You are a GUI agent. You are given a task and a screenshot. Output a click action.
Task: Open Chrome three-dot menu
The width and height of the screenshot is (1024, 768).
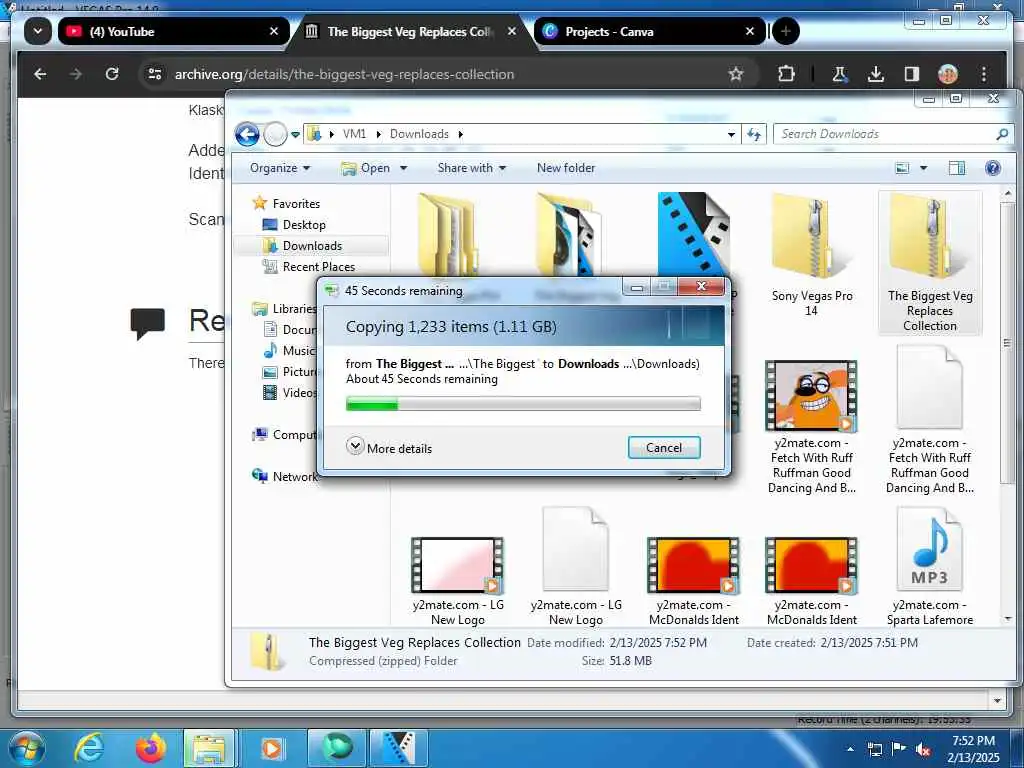[984, 74]
